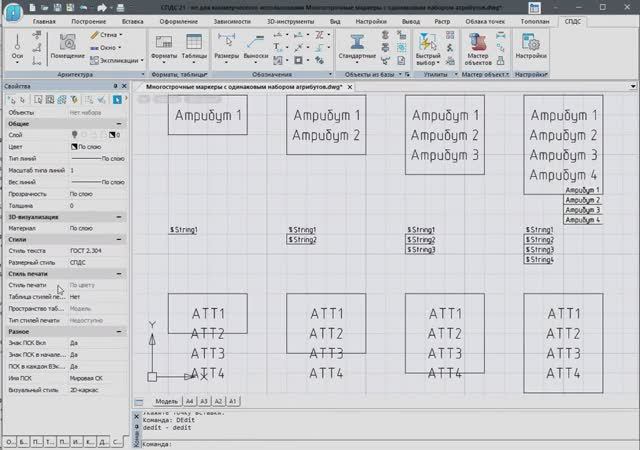Collapse the Общие properties section
This screenshot has height=450, width=640.
click(119, 123)
